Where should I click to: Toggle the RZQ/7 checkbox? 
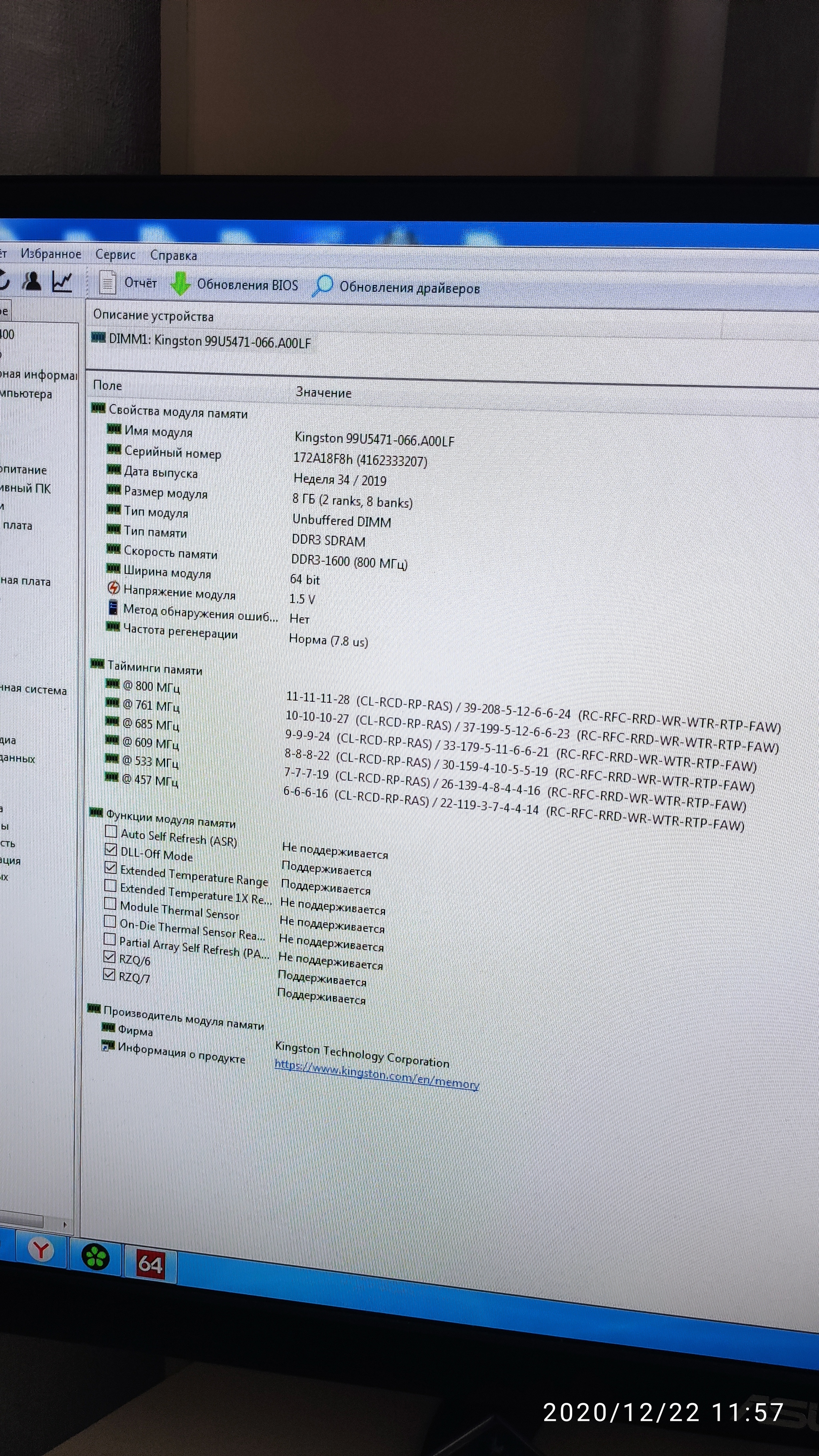[109, 975]
